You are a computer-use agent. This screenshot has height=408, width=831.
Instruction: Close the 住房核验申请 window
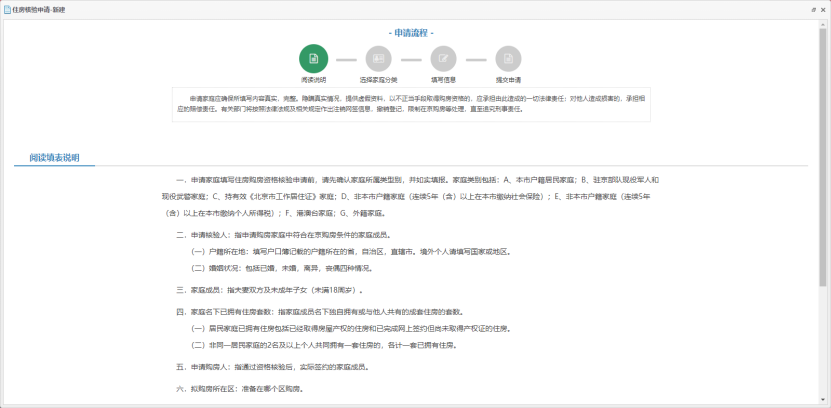point(823,8)
